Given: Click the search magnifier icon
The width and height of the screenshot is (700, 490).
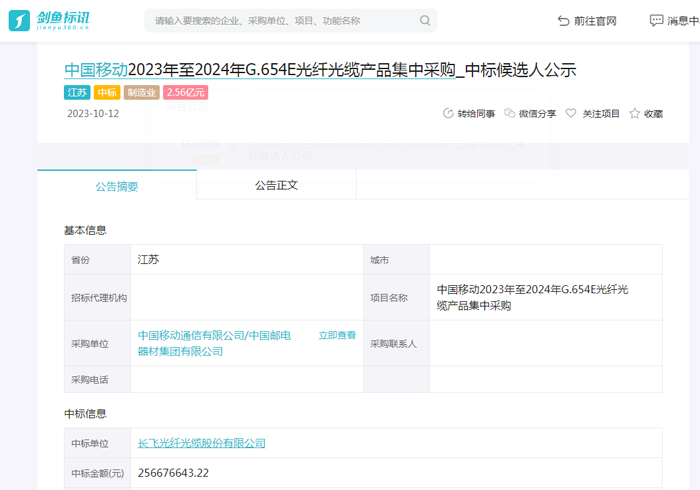Looking at the screenshot, I should point(425,21).
